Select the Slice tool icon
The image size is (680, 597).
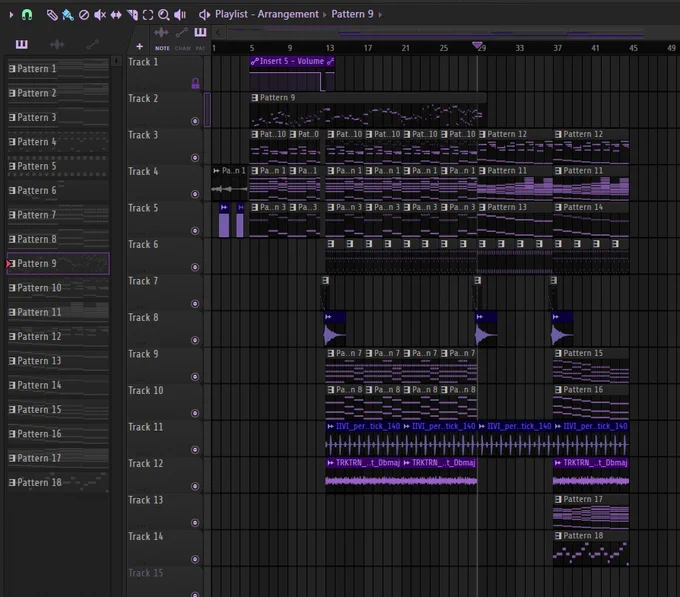[132, 15]
